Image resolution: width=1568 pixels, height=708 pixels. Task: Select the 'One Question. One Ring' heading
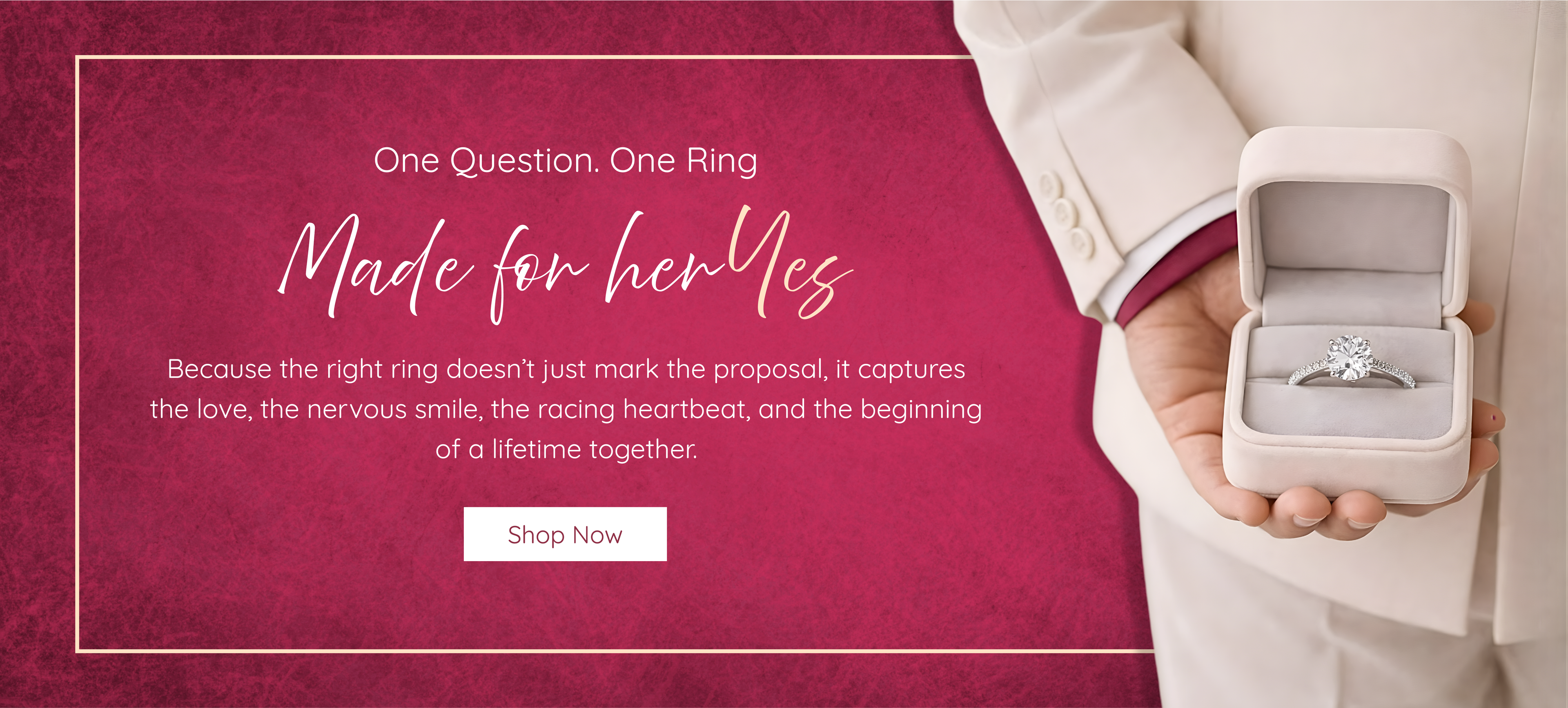(566, 161)
